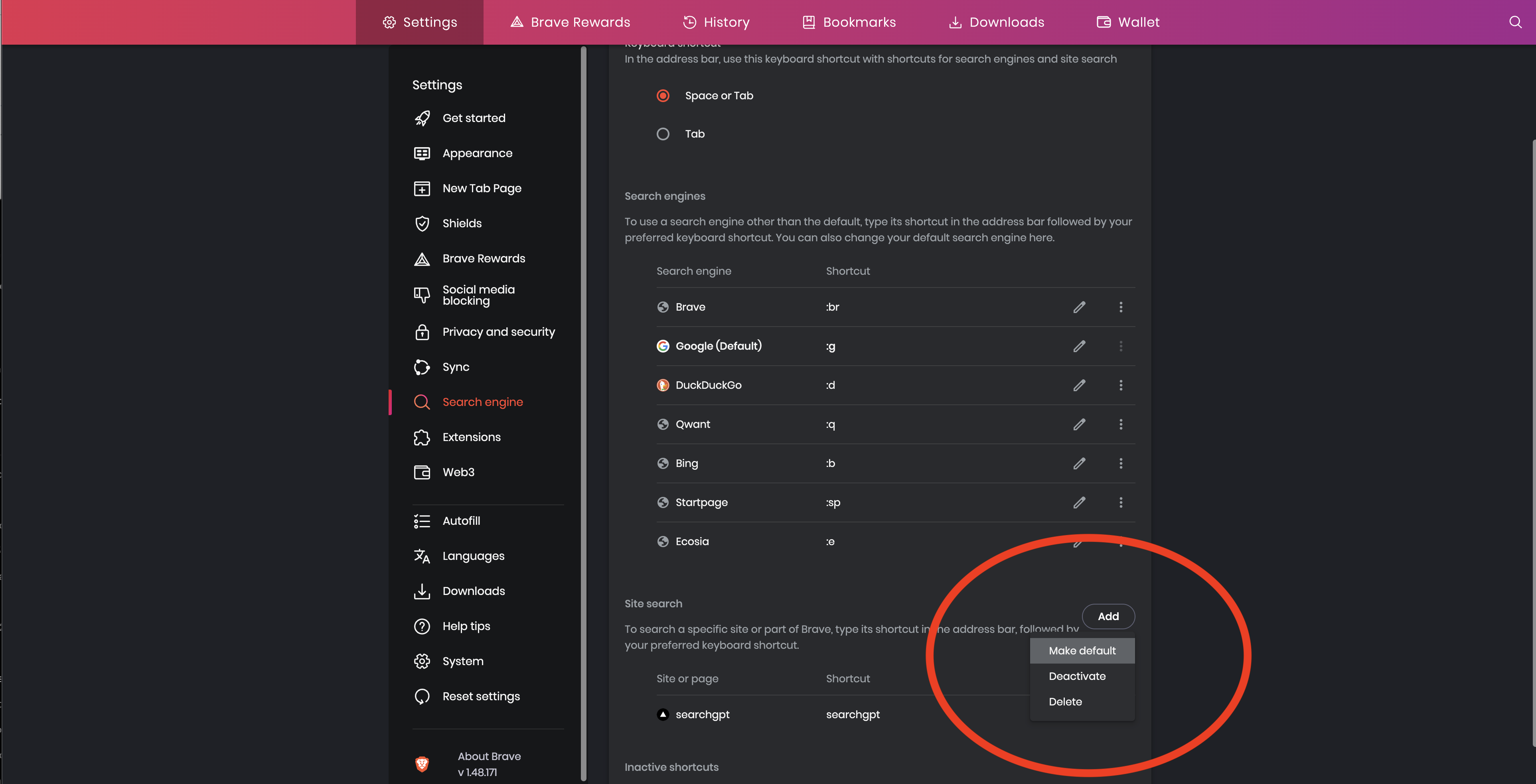This screenshot has height=784, width=1536.
Task: Choose Make default from context menu
Action: 1082,650
